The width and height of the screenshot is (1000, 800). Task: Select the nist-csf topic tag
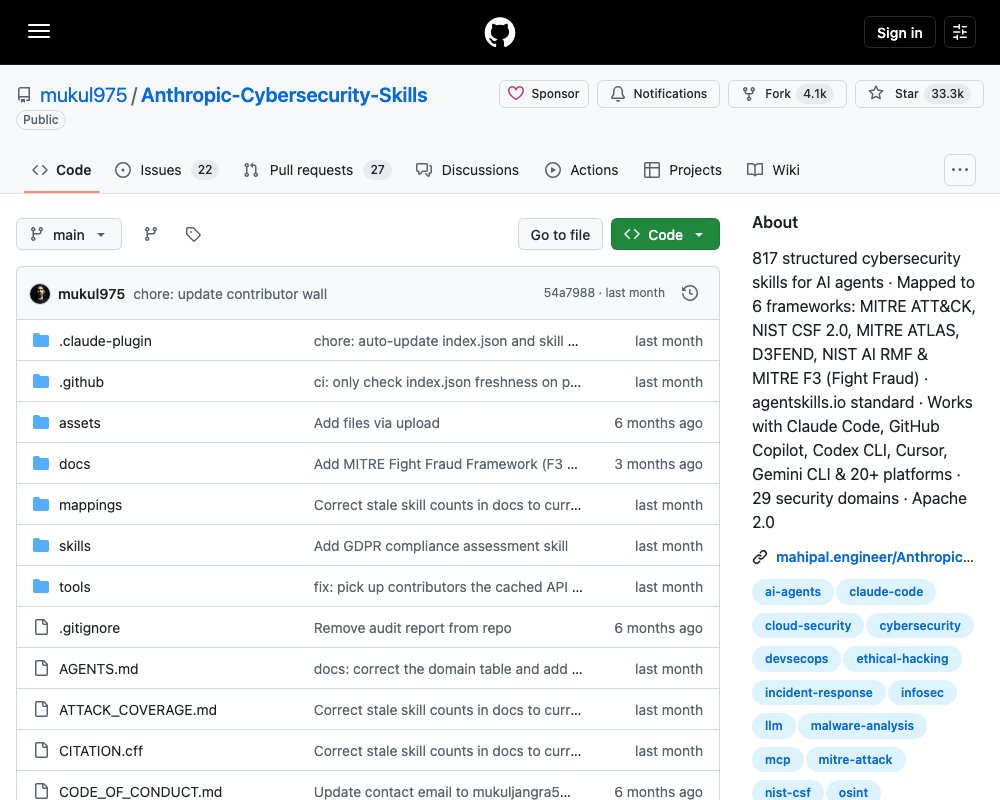(788, 792)
